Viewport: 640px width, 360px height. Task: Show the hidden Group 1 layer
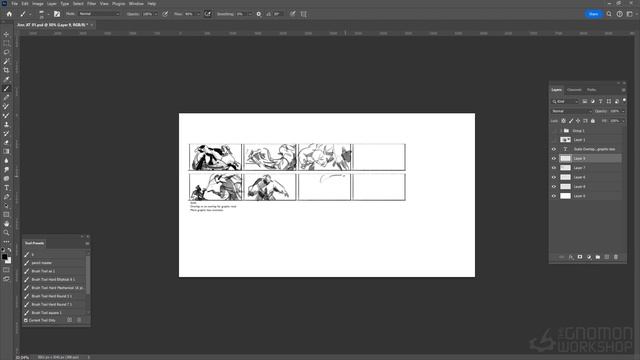(554, 131)
